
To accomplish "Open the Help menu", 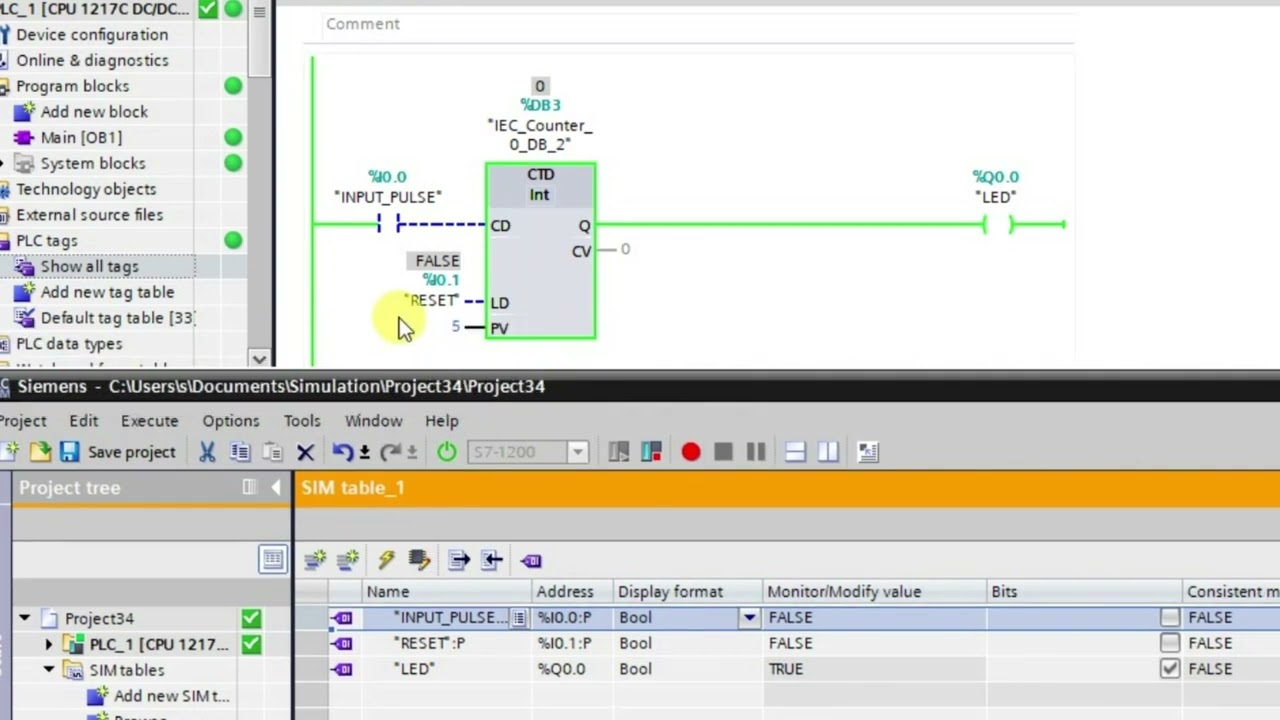I will pos(441,421).
